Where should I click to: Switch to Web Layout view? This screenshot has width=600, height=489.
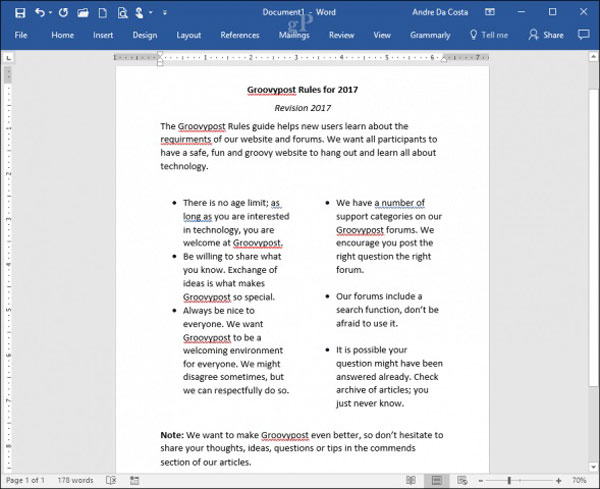462,480
